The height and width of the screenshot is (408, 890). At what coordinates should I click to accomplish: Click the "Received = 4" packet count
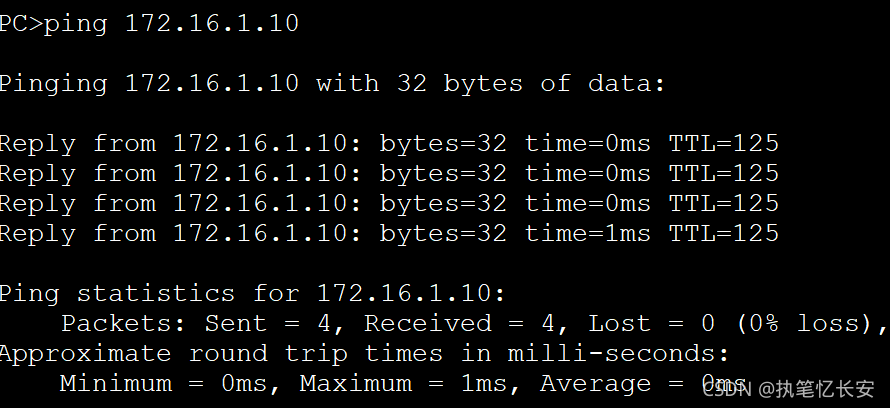pyautogui.click(x=451, y=324)
